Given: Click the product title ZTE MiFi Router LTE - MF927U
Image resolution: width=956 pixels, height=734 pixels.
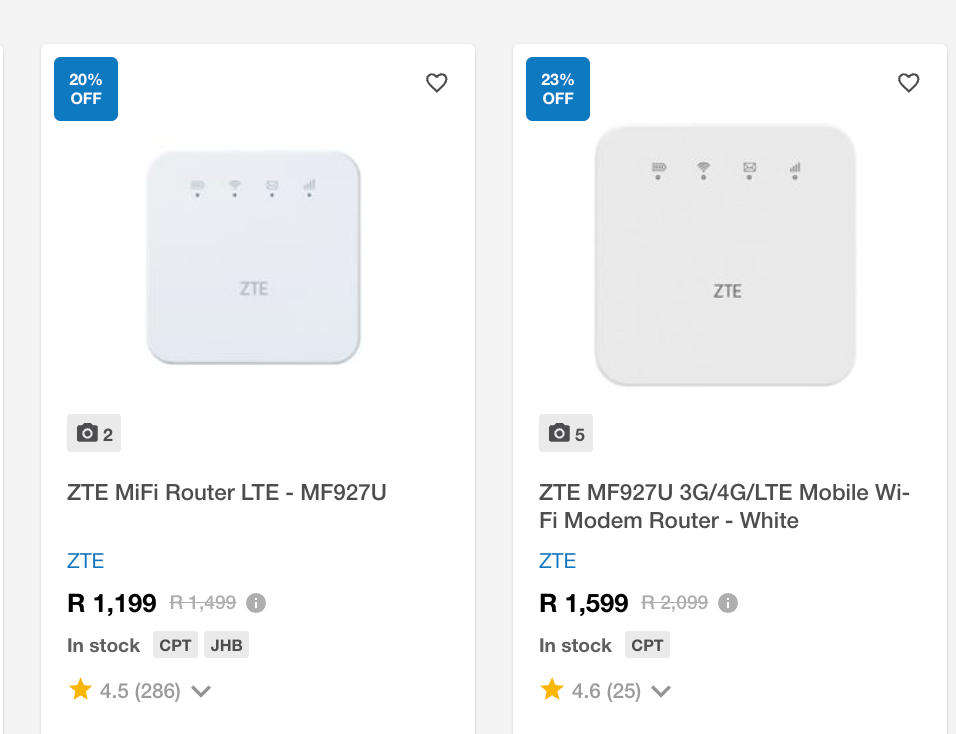Looking at the screenshot, I should (226, 492).
